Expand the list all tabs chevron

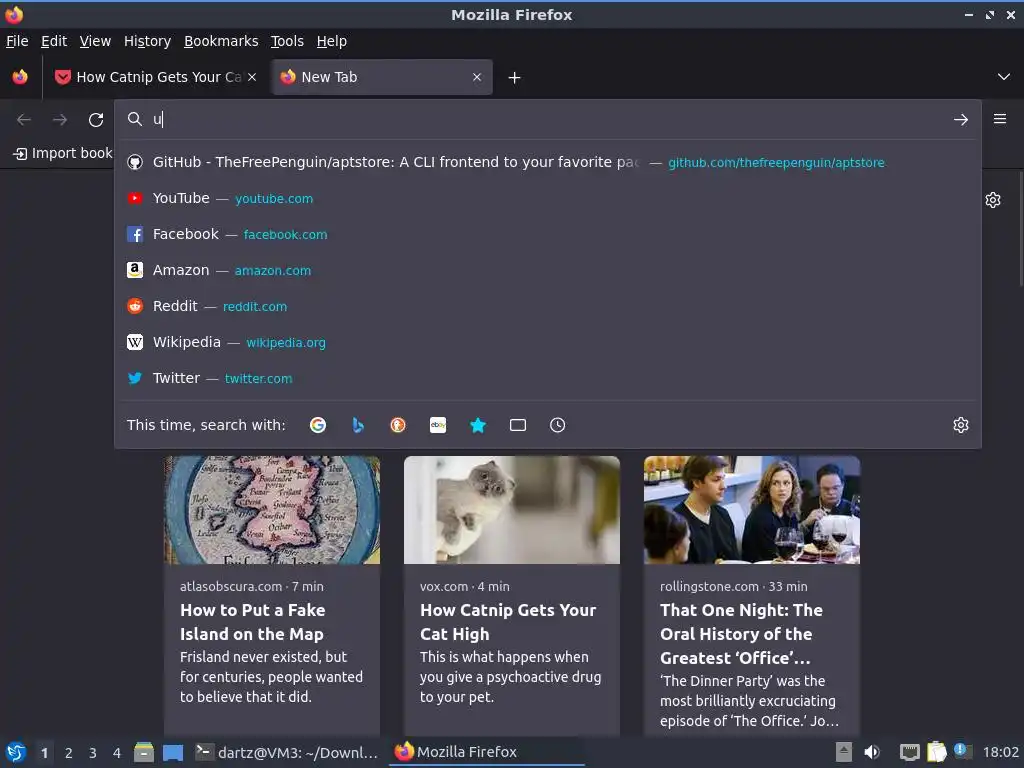[1004, 77]
